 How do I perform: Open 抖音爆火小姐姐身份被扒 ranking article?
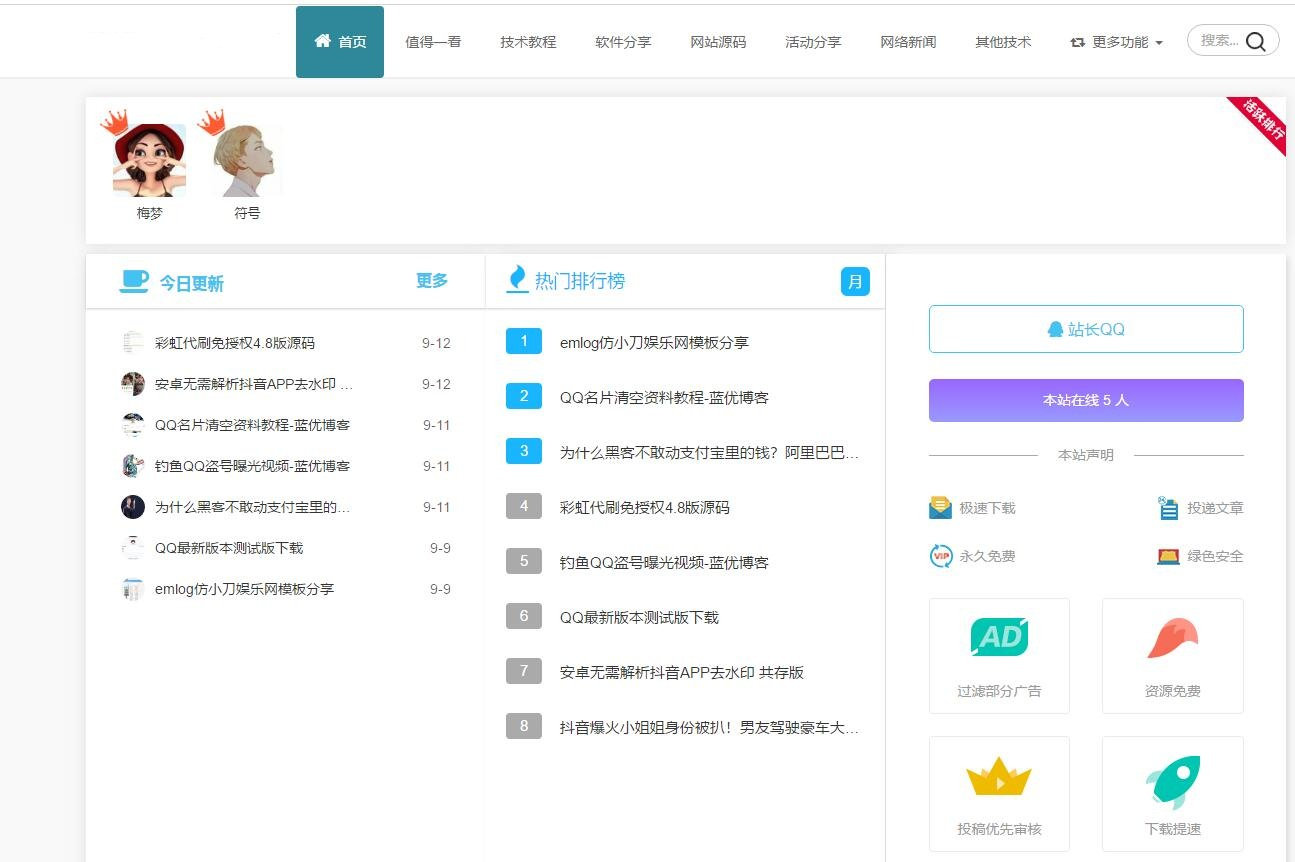tap(709, 727)
